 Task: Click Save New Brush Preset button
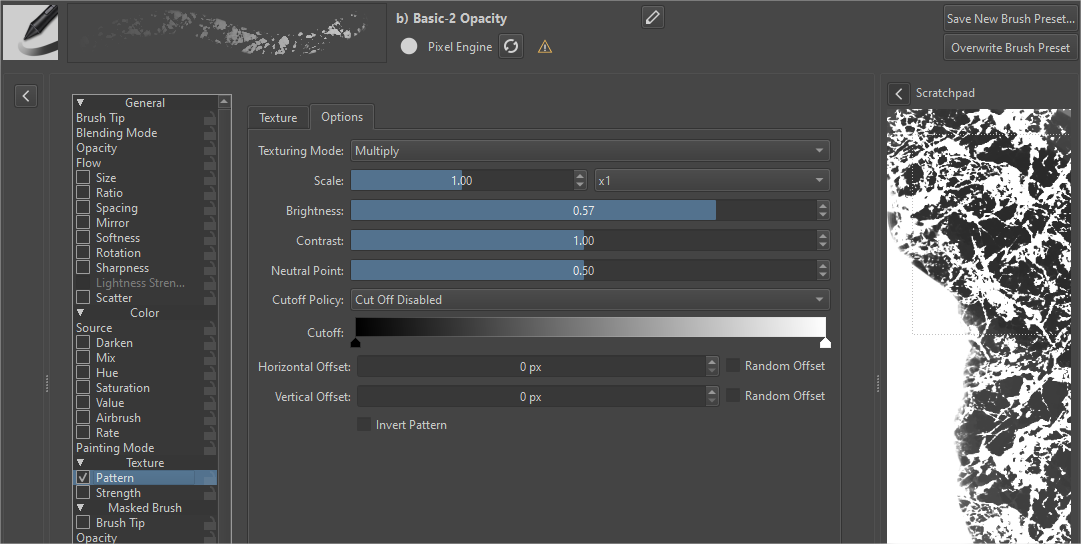tap(1010, 19)
